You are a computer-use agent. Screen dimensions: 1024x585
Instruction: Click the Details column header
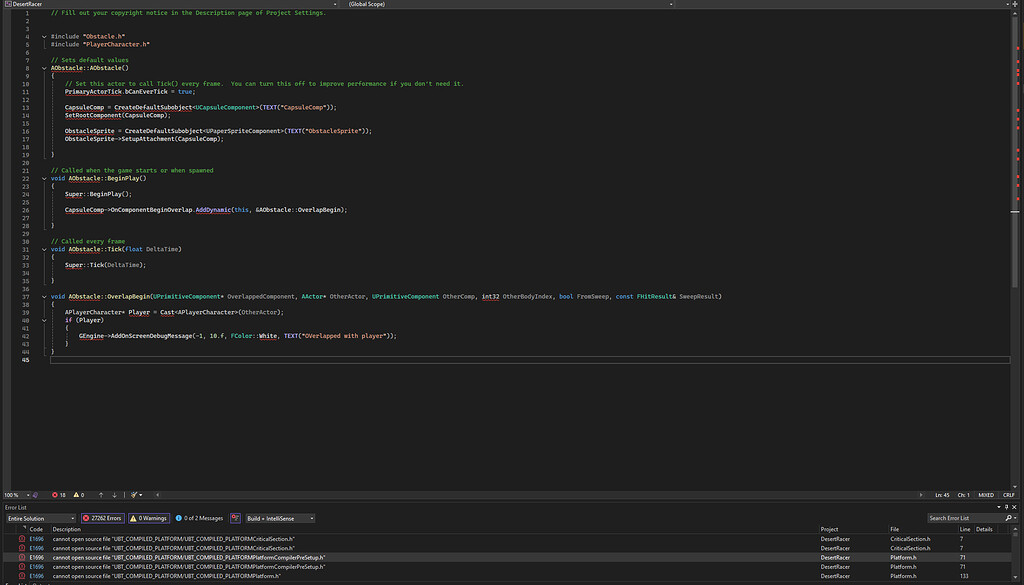click(x=984, y=530)
